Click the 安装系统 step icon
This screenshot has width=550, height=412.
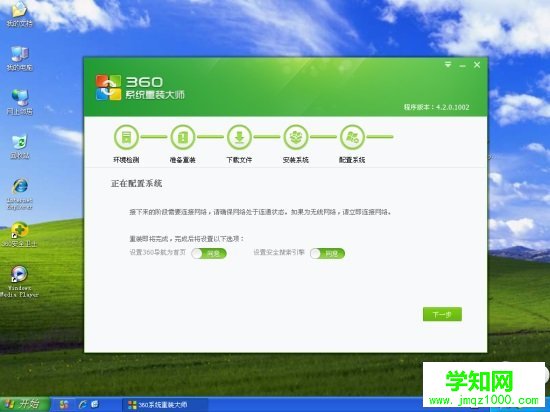pos(296,137)
